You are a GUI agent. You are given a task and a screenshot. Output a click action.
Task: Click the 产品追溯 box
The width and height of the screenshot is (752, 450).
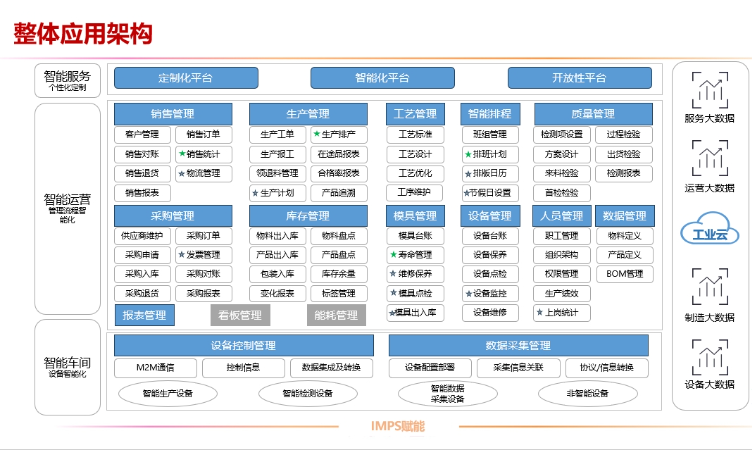pos(339,193)
